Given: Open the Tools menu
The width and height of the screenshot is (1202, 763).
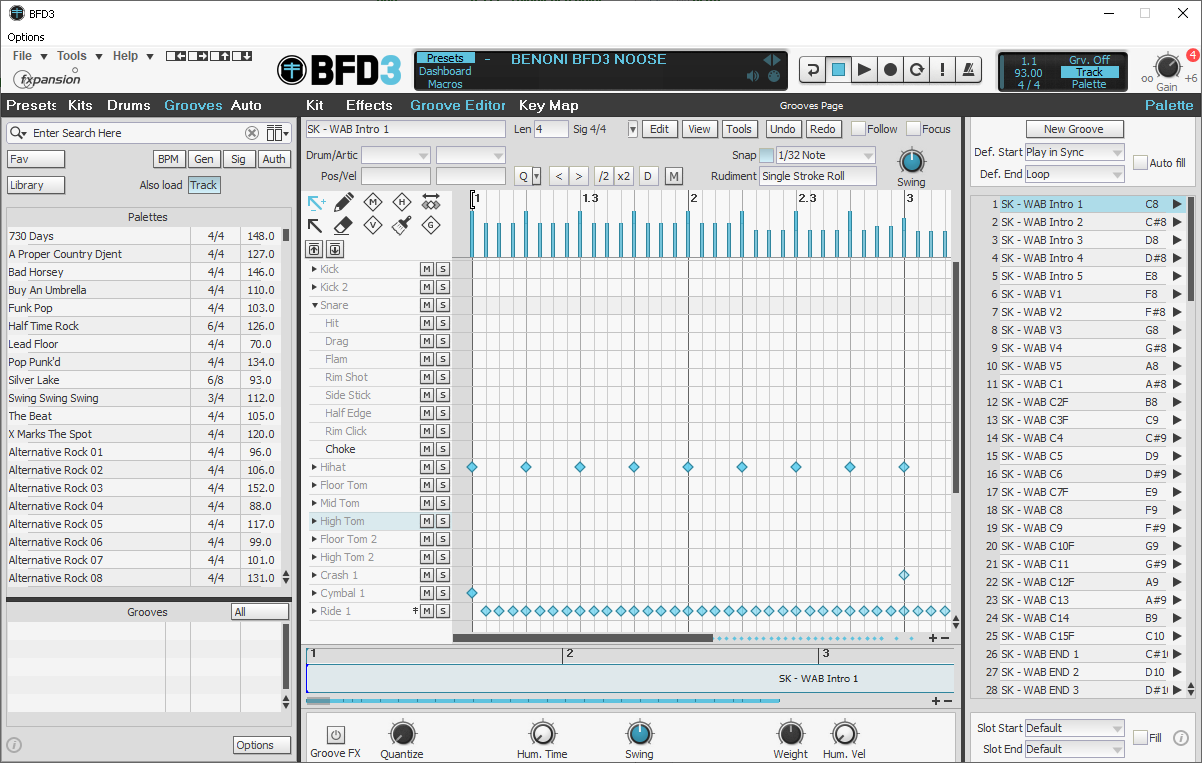Looking at the screenshot, I should (79, 56).
